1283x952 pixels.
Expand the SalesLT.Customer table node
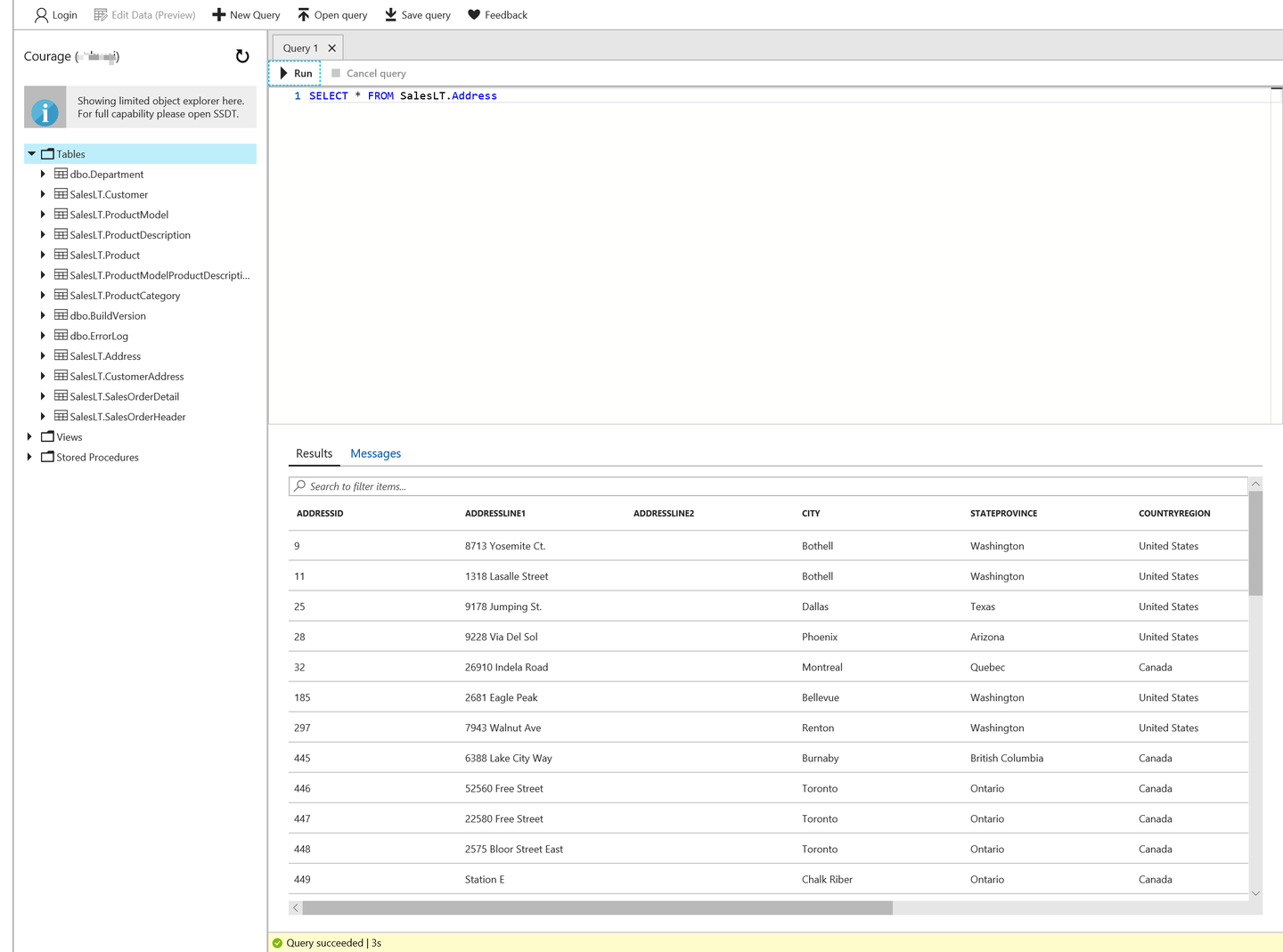click(x=43, y=194)
